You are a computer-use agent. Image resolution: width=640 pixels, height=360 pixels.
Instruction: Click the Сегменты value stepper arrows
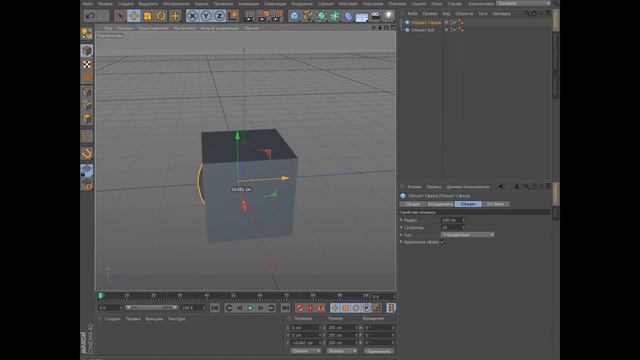click(463, 227)
